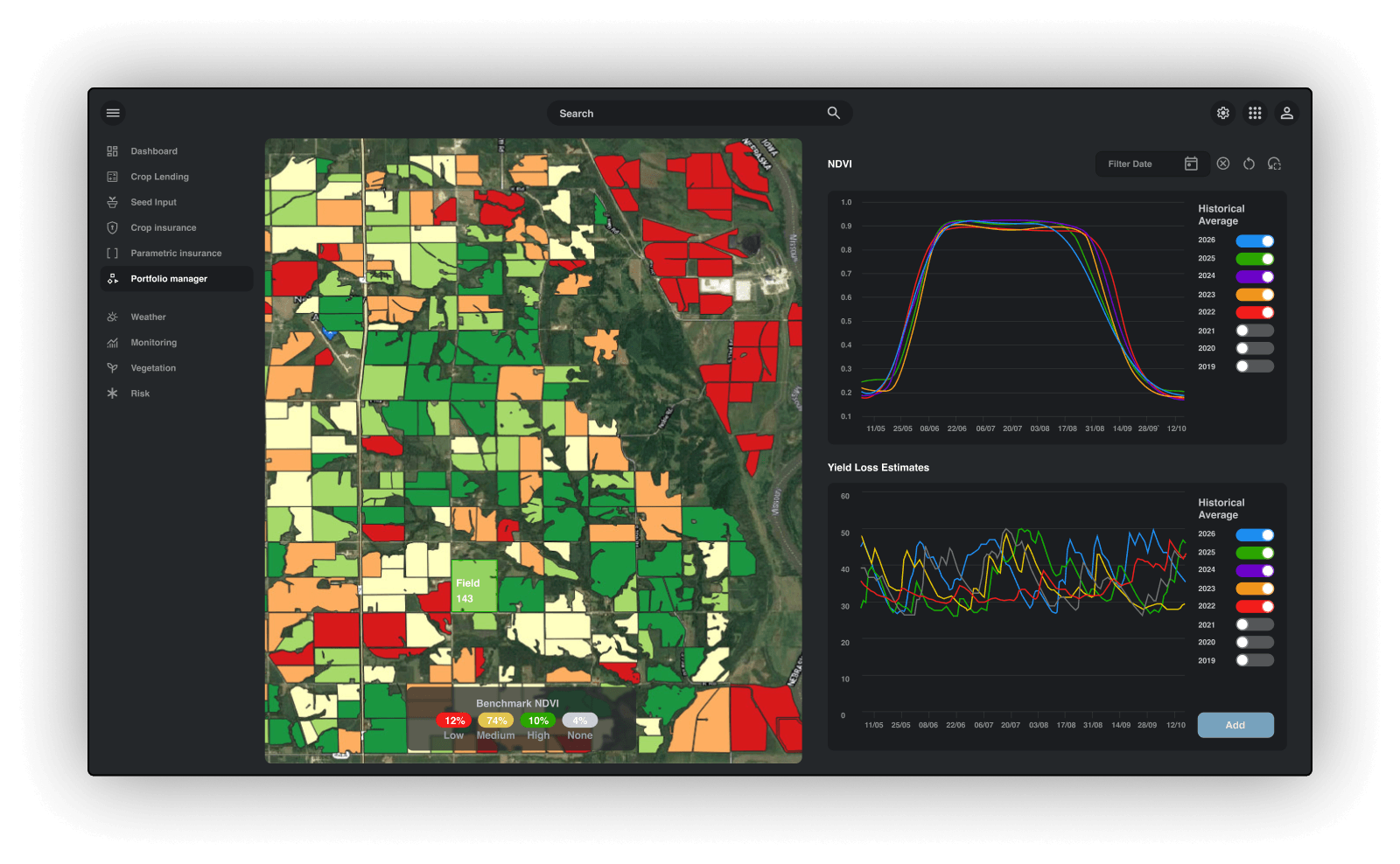The width and height of the screenshot is (1400, 864).
Task: Select the Vegetation sidebar item
Action: [153, 368]
